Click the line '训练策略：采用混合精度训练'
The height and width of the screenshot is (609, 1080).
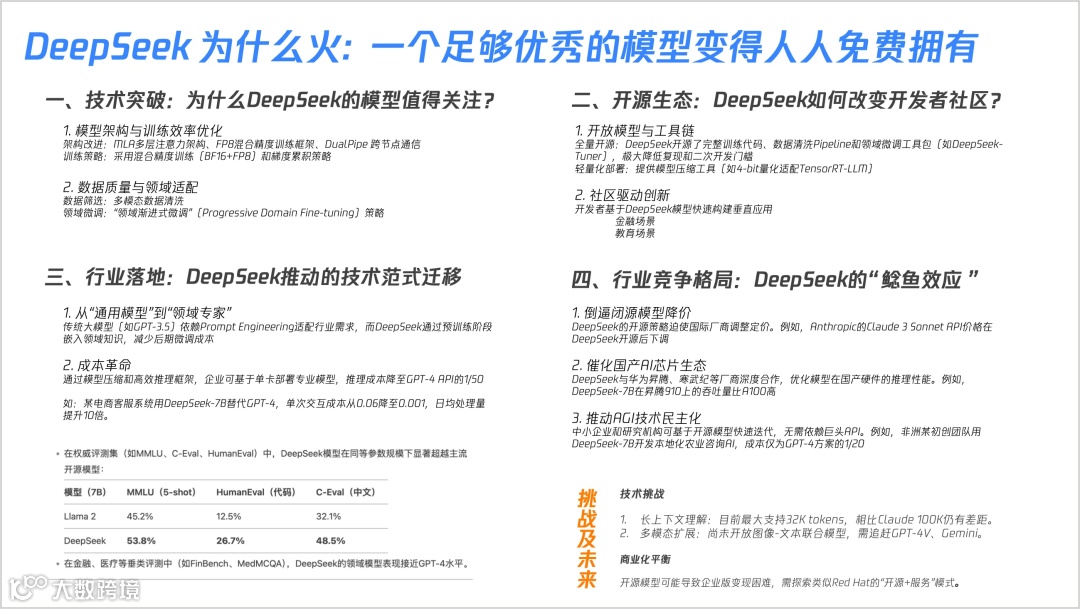pyautogui.click(x=197, y=156)
